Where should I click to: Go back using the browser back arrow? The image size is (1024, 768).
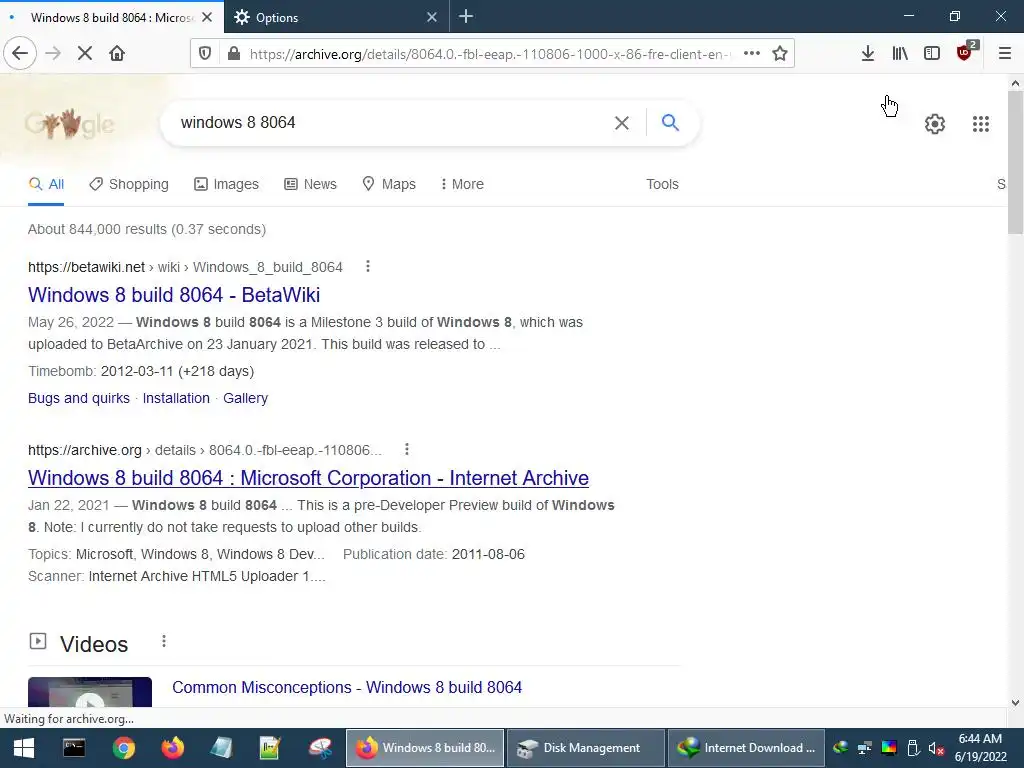(x=20, y=54)
